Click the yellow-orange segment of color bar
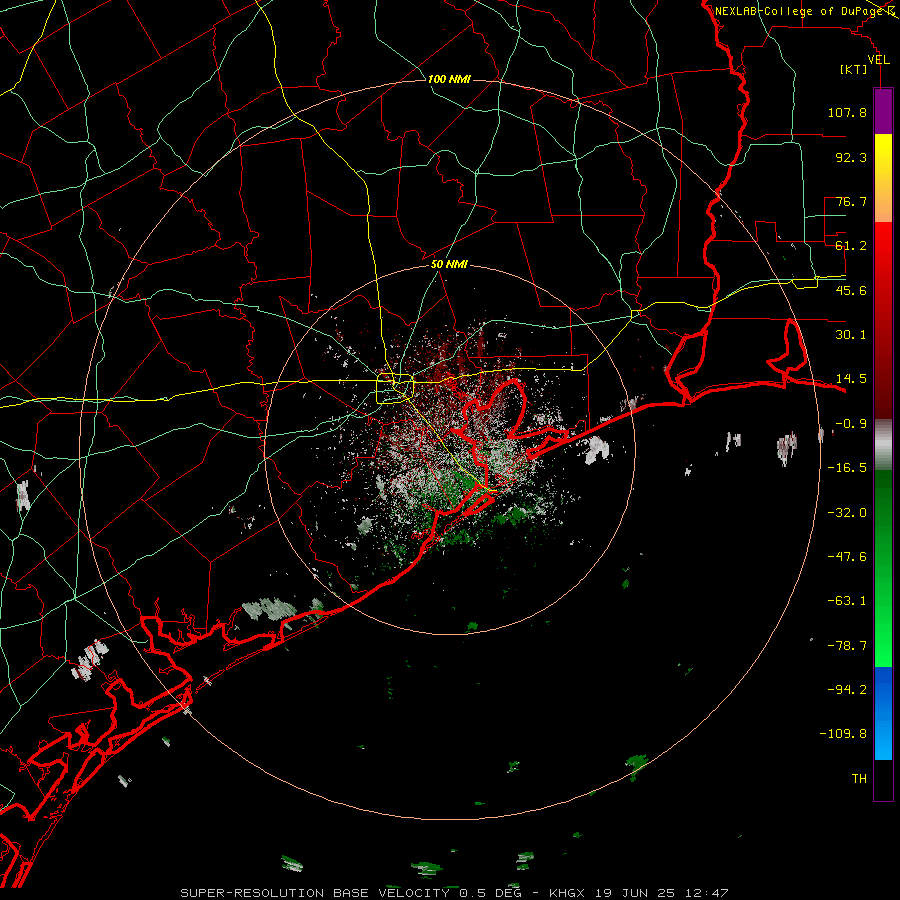The image size is (900, 900). click(x=883, y=178)
